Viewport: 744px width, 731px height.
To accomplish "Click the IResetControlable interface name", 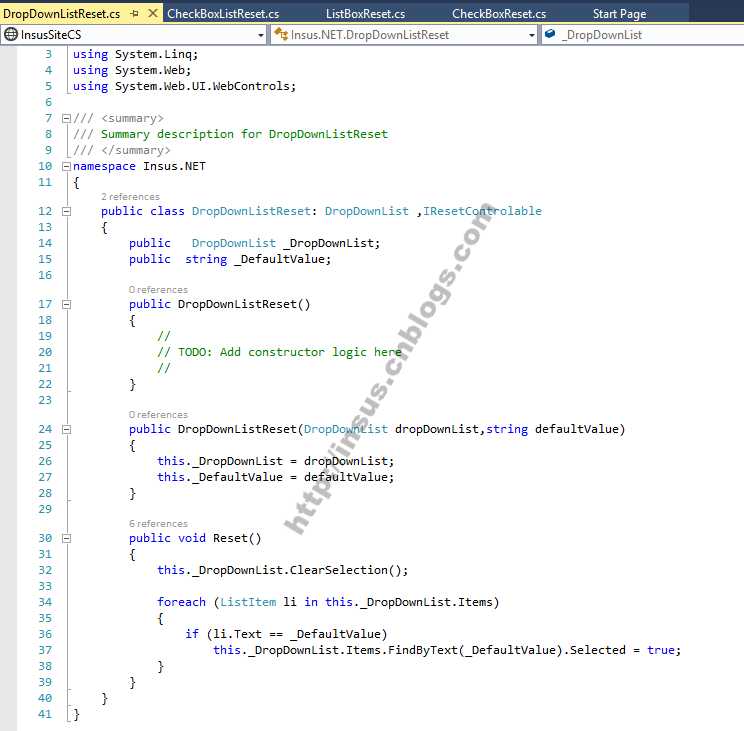I will pyautogui.click(x=482, y=211).
